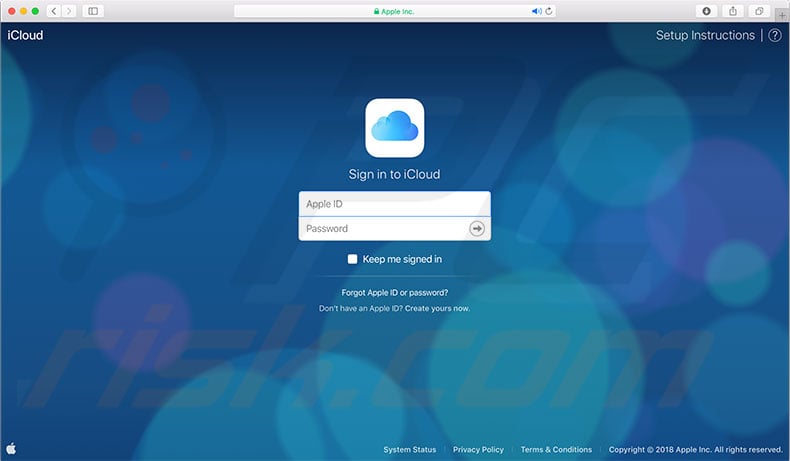This screenshot has height=461, width=790.
Task: Close the Safari window red button
Action: (x=12, y=11)
